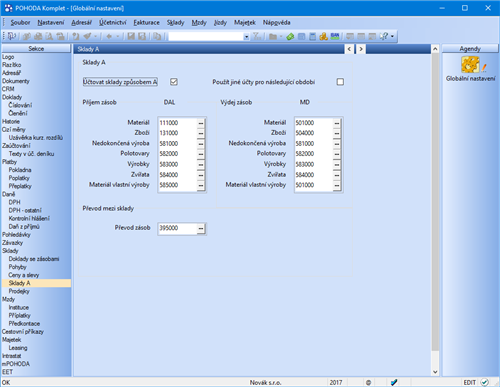Image resolution: width=500 pixels, height=387 pixels.
Task: Click the greyed copy documents icon
Action: click(157, 36)
